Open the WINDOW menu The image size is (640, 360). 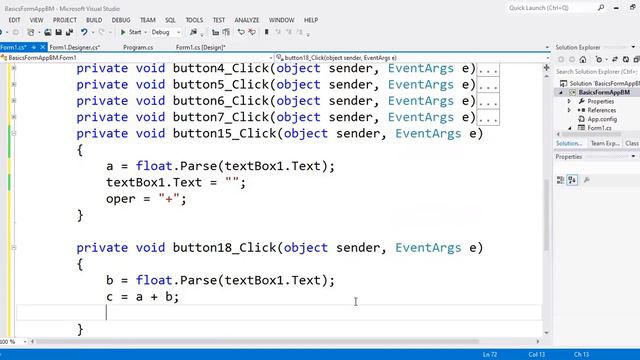coord(281,20)
